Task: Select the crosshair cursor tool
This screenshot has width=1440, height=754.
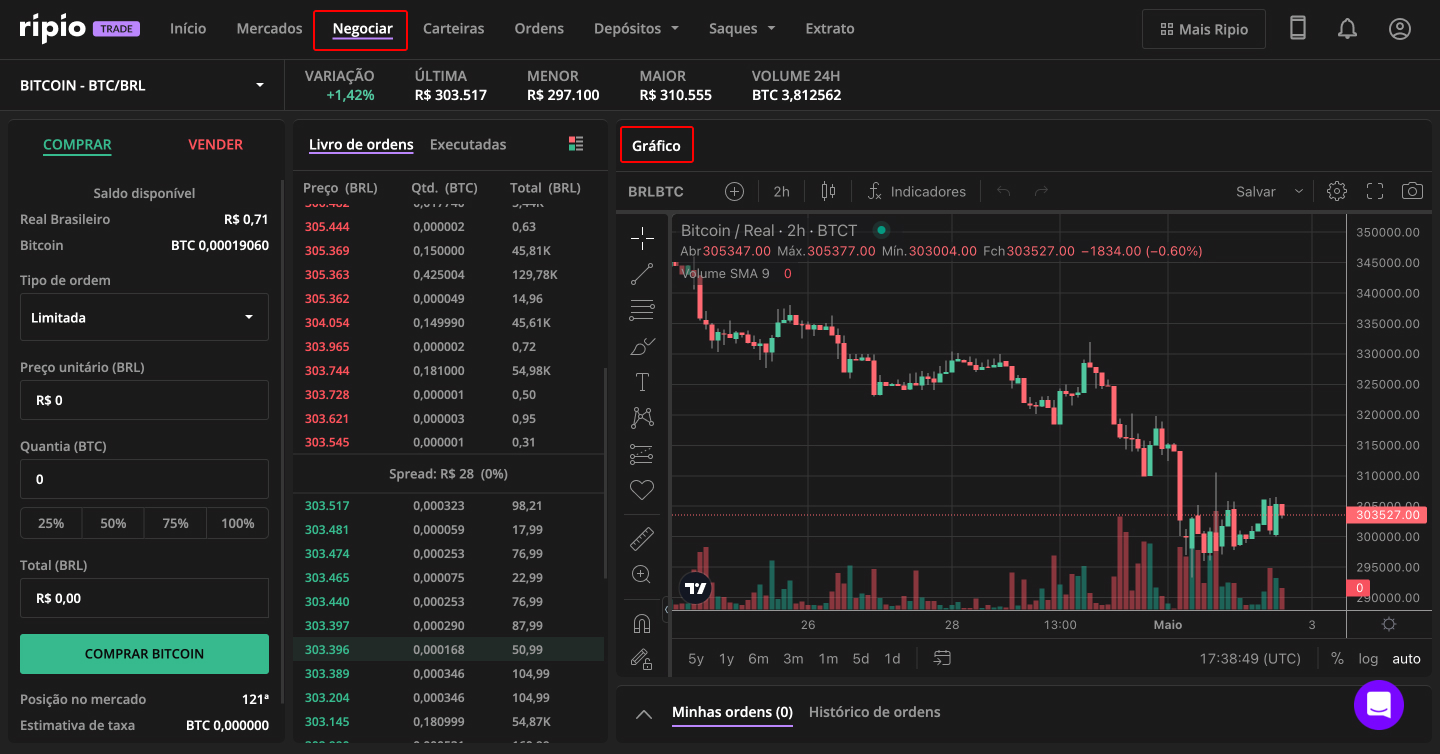Action: point(642,238)
